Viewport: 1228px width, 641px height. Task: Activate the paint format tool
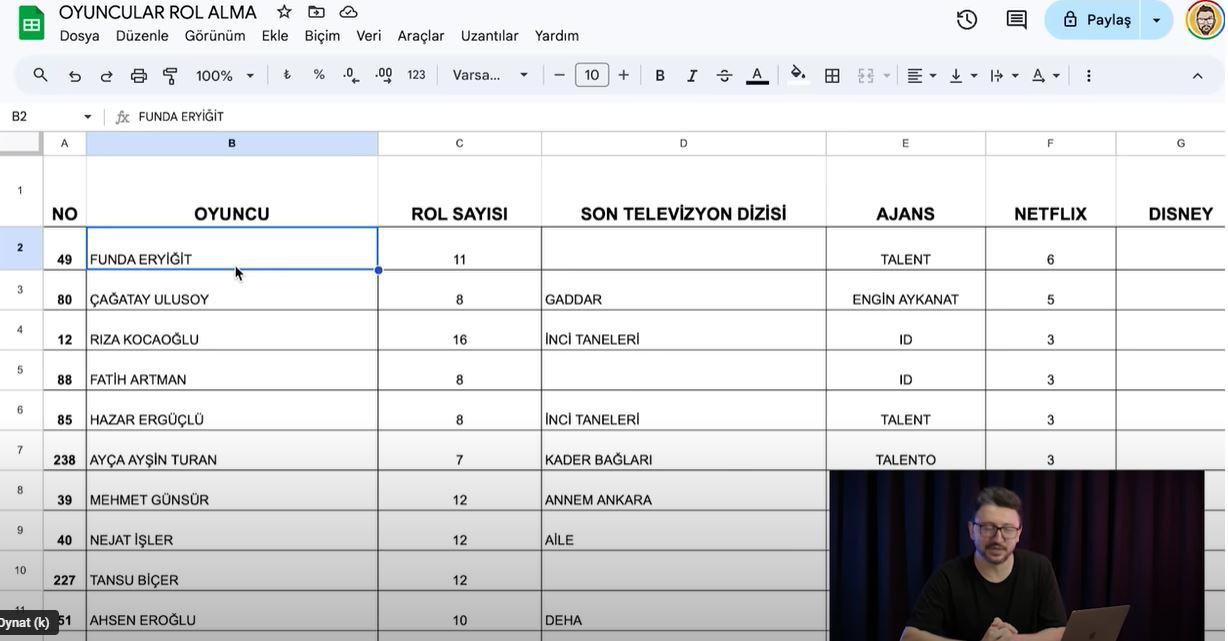coord(171,75)
